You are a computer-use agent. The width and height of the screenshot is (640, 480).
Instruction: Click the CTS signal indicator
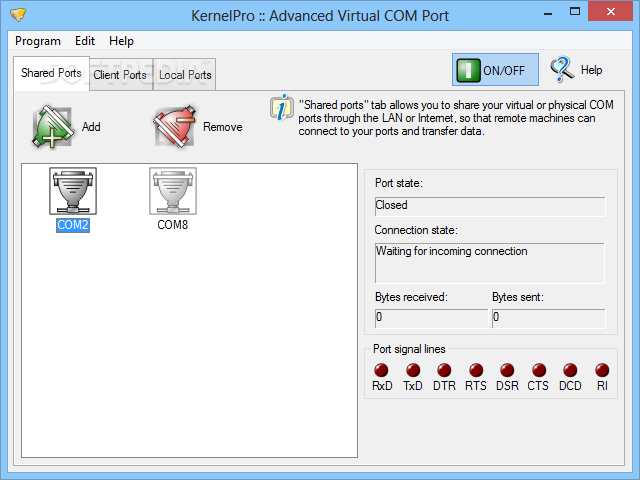[539, 370]
